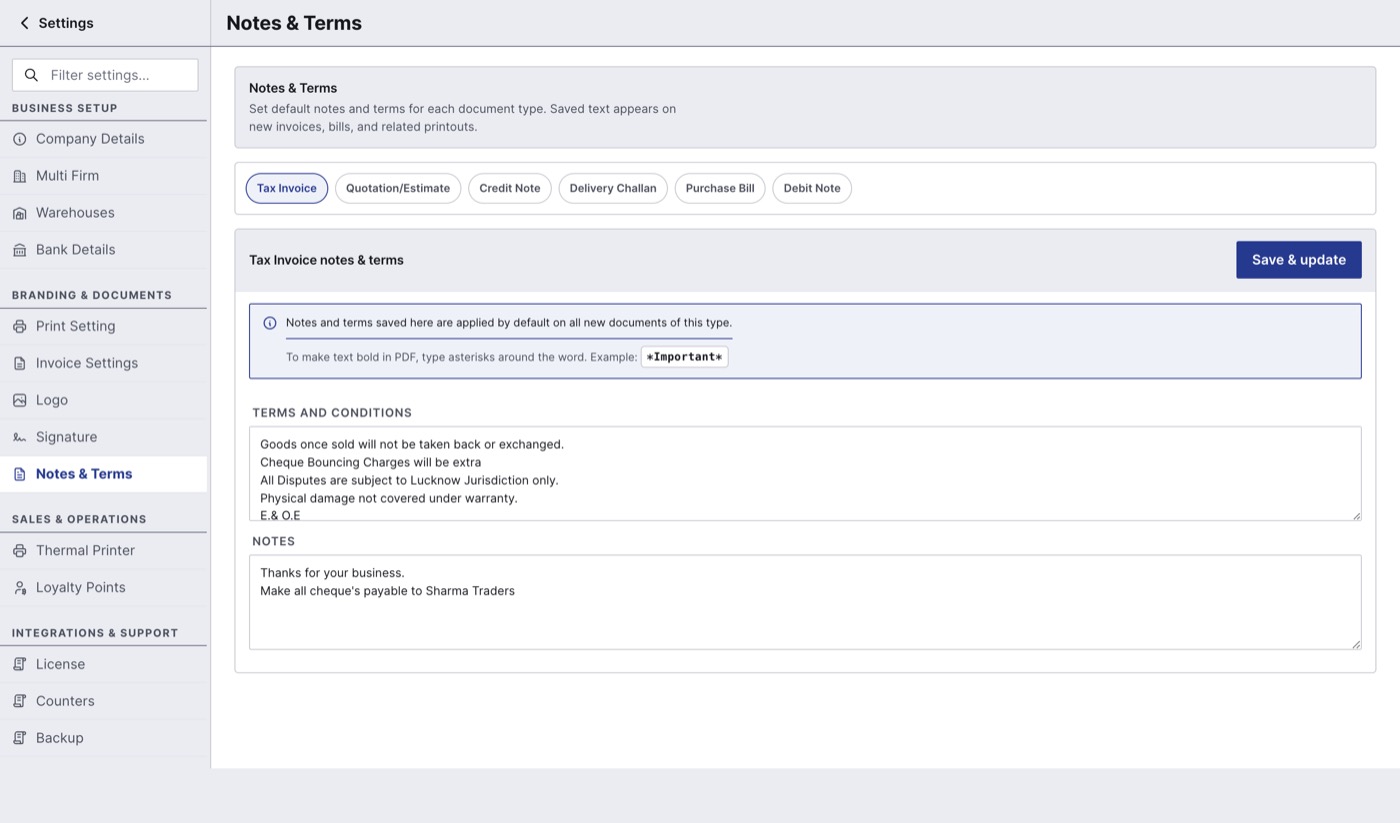This screenshot has height=823, width=1400.
Task: Go to the Signature settings page
Action: click(104, 437)
